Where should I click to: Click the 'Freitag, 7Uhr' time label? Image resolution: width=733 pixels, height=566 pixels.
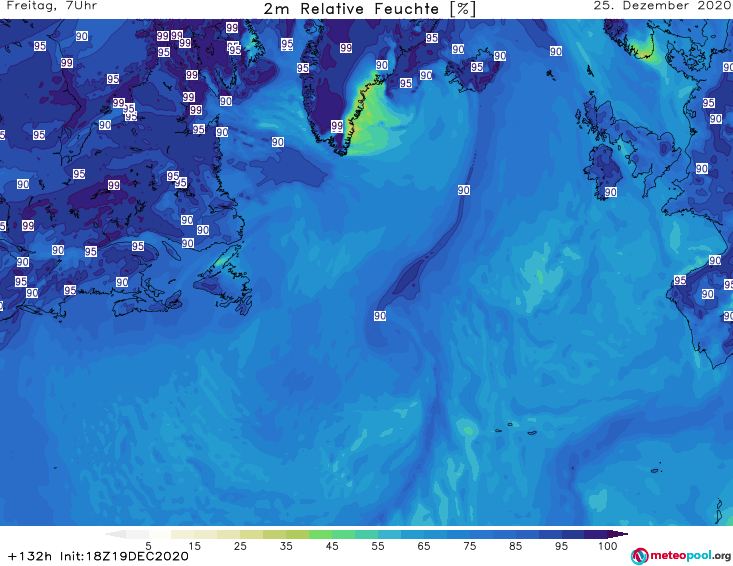tap(52, 6)
